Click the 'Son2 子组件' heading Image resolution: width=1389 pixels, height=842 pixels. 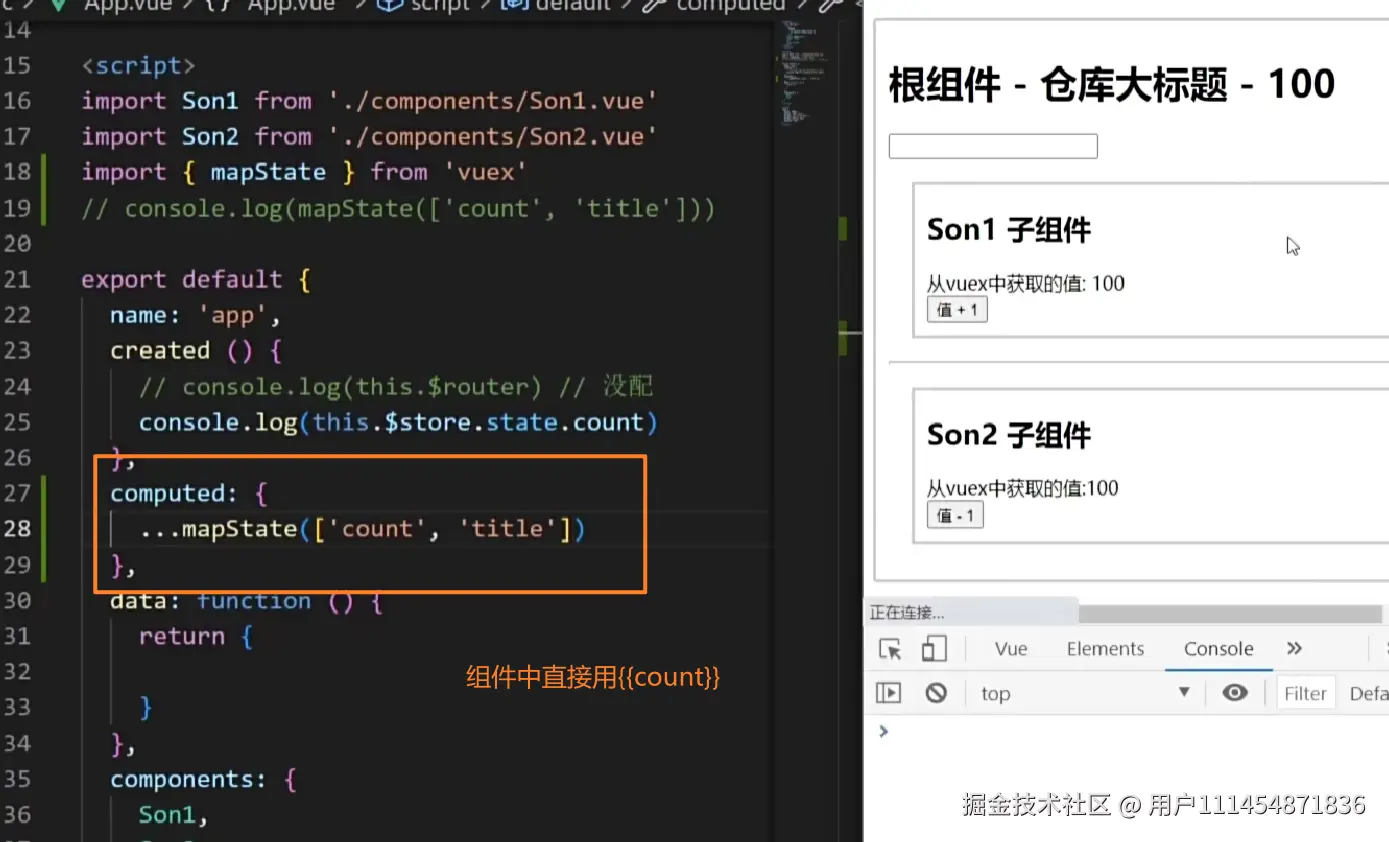(1009, 435)
